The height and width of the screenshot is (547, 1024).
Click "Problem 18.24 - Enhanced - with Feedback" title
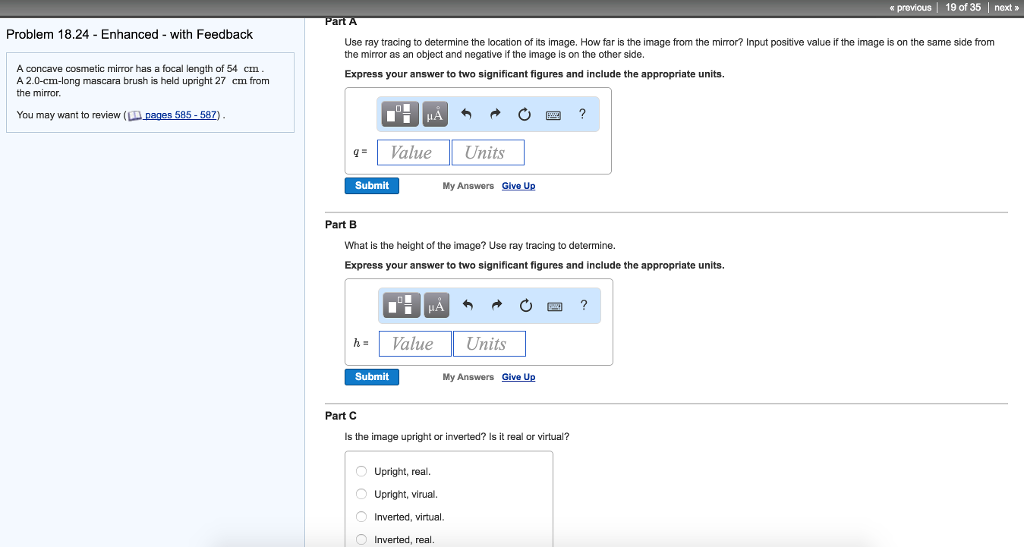pos(129,35)
